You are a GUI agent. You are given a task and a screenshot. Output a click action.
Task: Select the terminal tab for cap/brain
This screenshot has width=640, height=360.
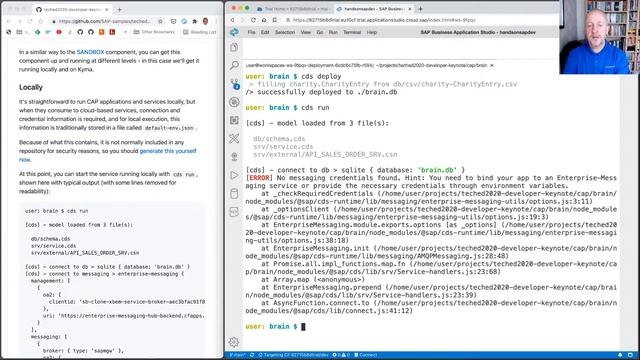pos(366,65)
